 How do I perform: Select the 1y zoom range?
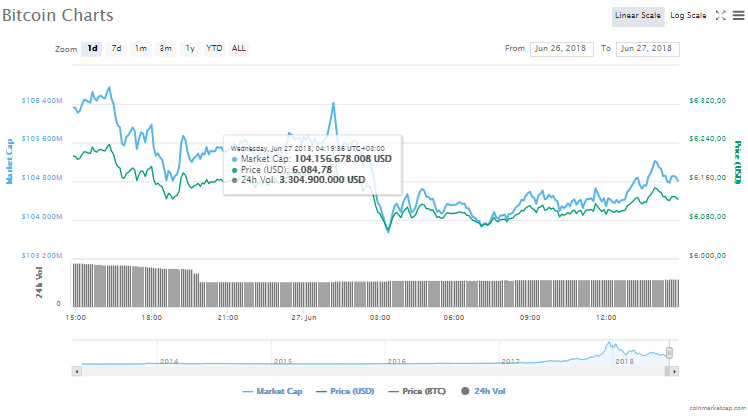[190, 49]
